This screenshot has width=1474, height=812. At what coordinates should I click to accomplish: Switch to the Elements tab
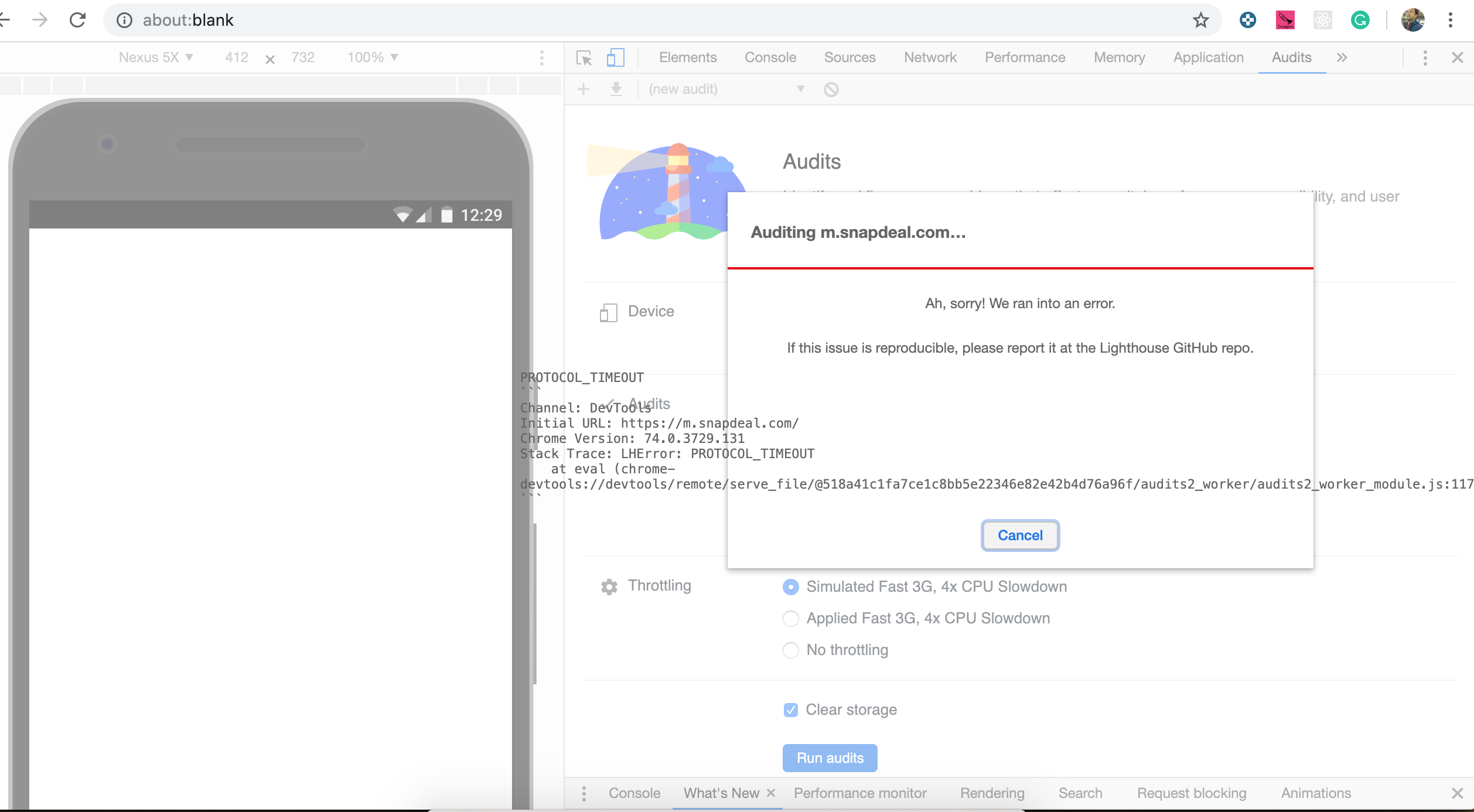pyautogui.click(x=688, y=57)
